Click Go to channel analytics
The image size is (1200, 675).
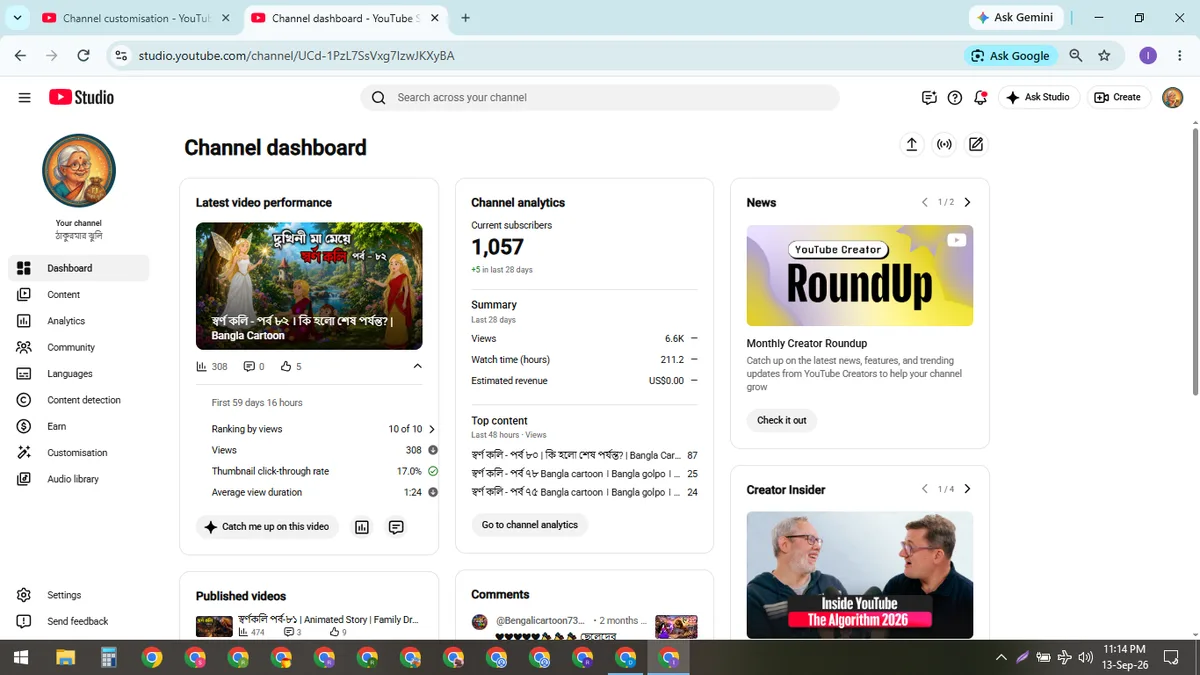click(x=530, y=525)
